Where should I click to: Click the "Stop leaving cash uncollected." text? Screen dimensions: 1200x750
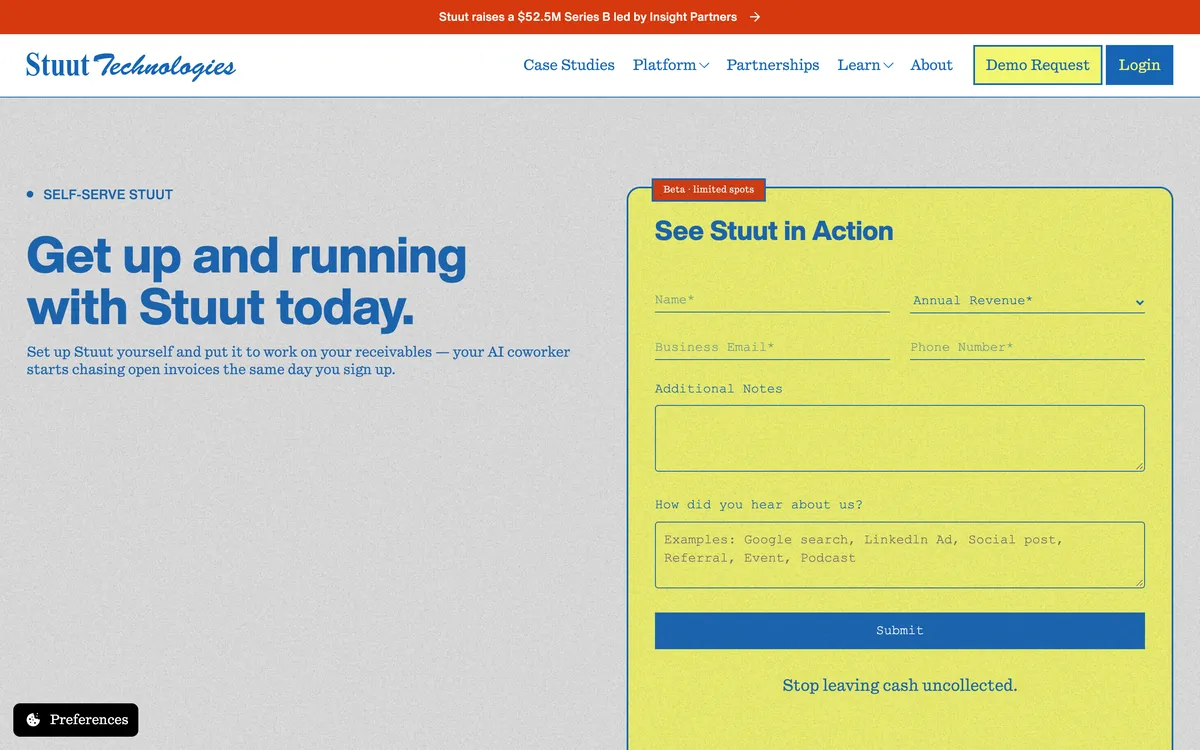(900, 685)
